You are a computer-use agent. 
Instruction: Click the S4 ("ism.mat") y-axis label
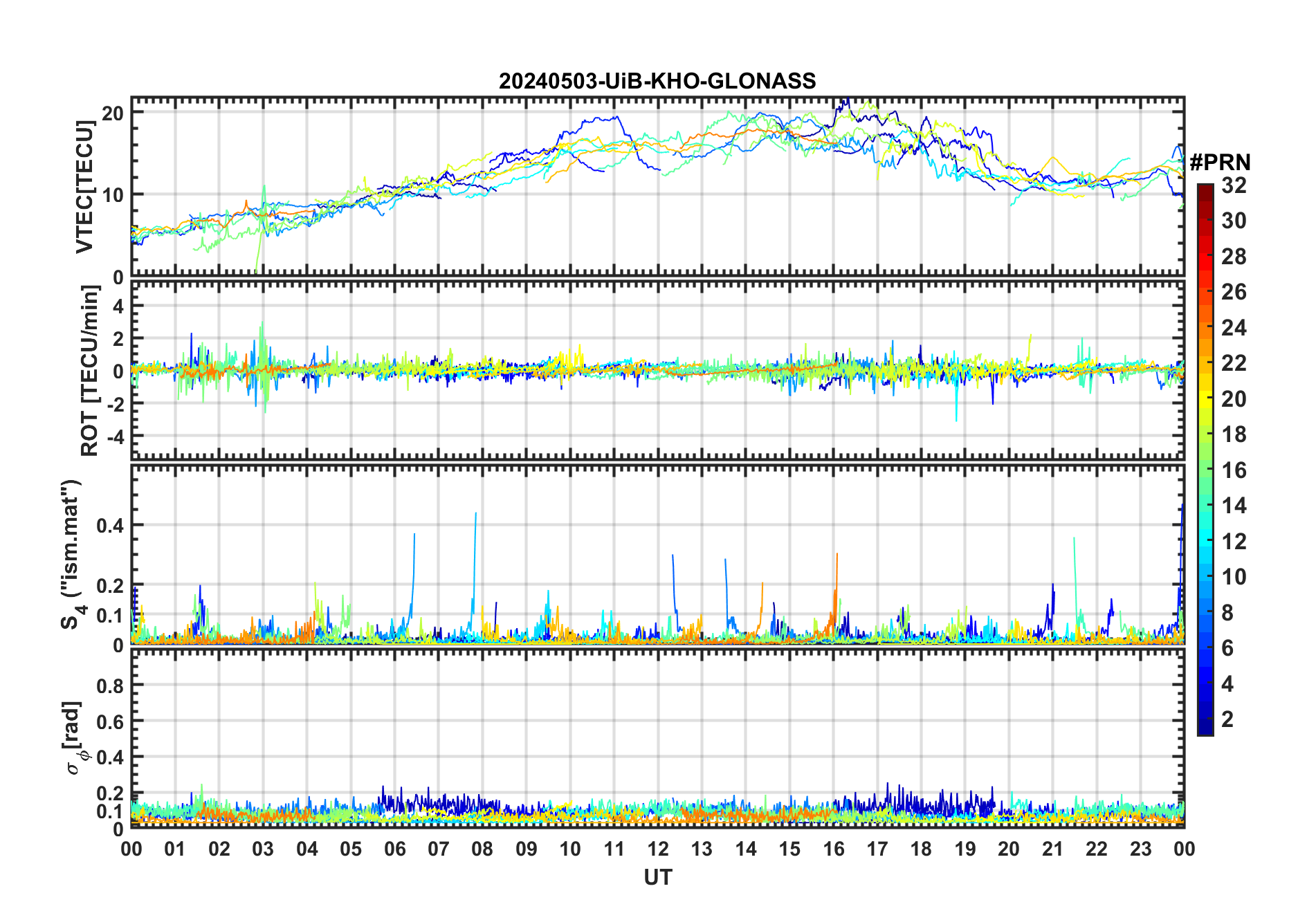[72, 555]
